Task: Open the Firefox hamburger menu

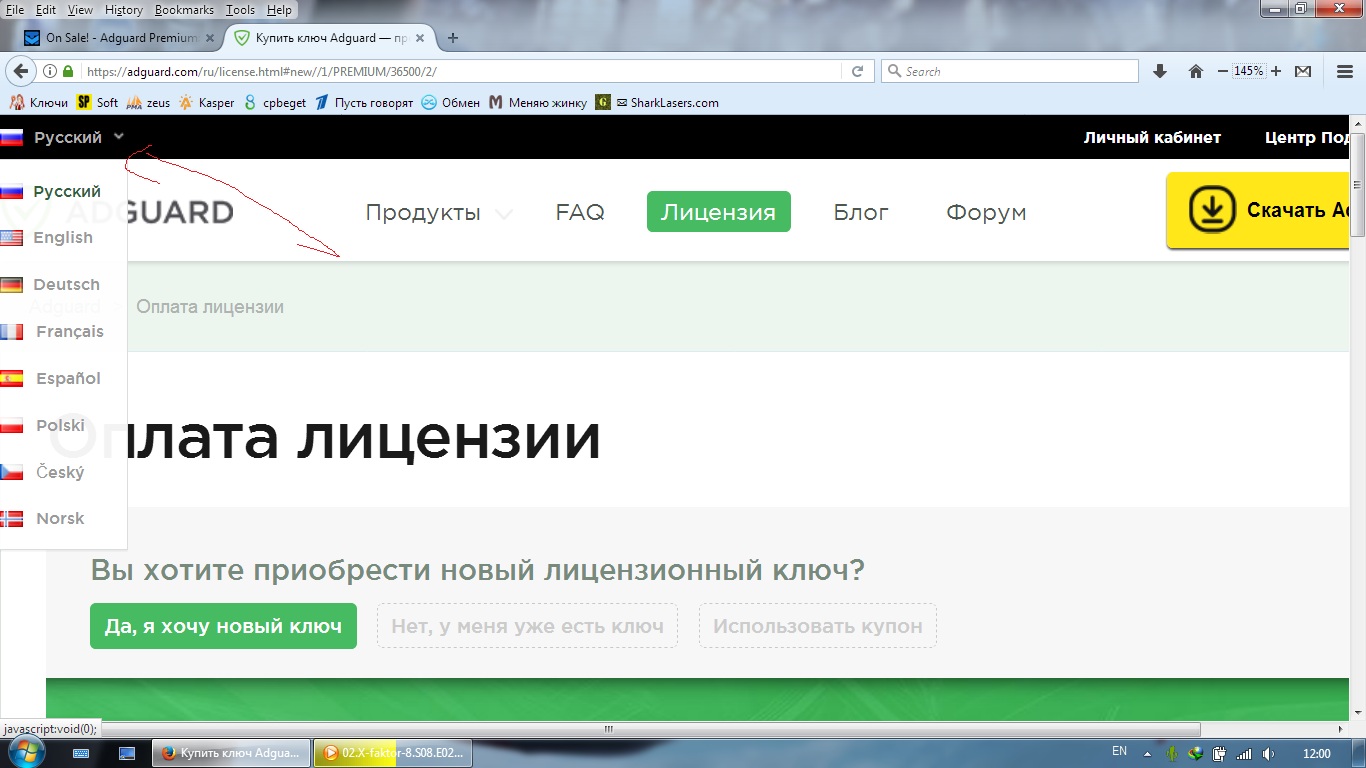Action: pos(1345,72)
